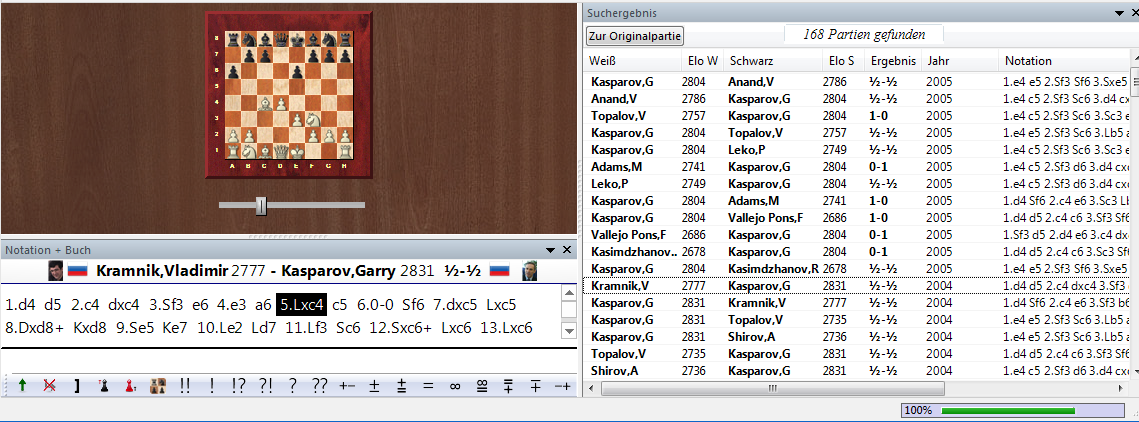Viewport: 1139px width, 422px height.
Task: Click the small chessboard diagram icon
Action: 157,386
